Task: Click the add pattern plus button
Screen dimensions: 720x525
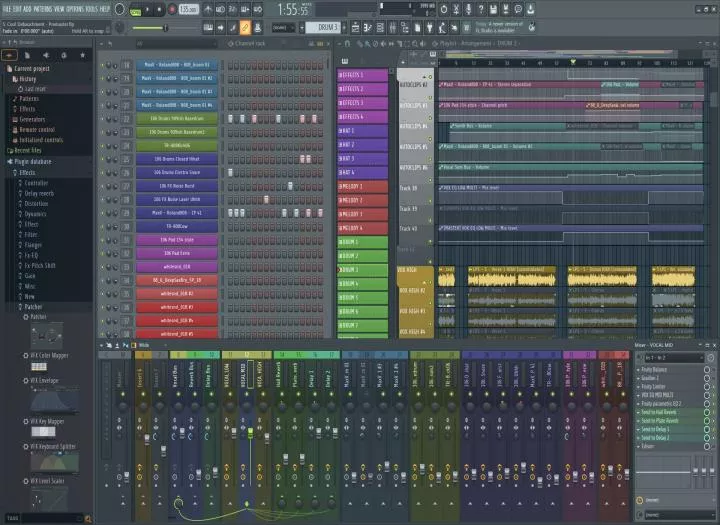Action: click(345, 28)
